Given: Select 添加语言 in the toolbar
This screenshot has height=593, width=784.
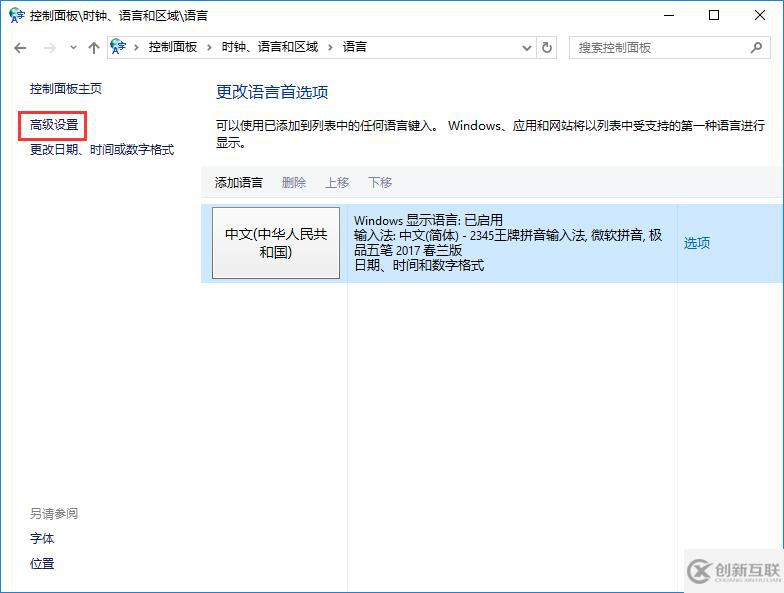Looking at the screenshot, I should pos(239,182).
